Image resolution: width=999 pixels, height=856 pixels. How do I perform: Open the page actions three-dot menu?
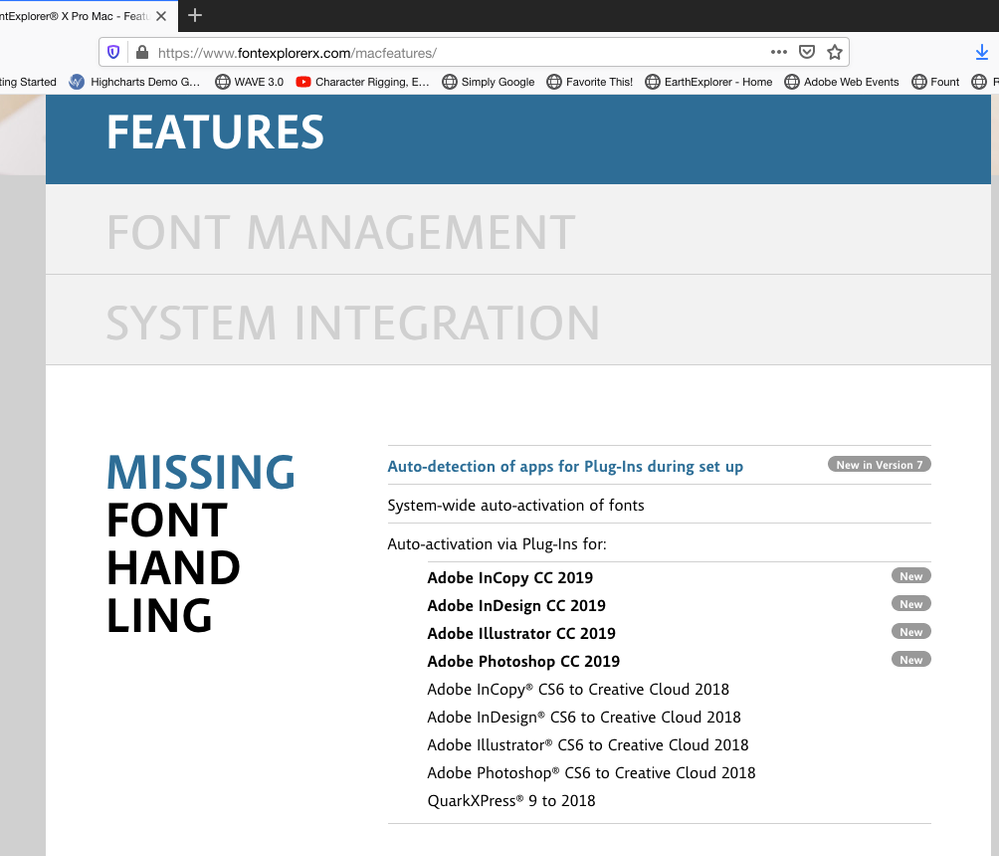(x=779, y=52)
